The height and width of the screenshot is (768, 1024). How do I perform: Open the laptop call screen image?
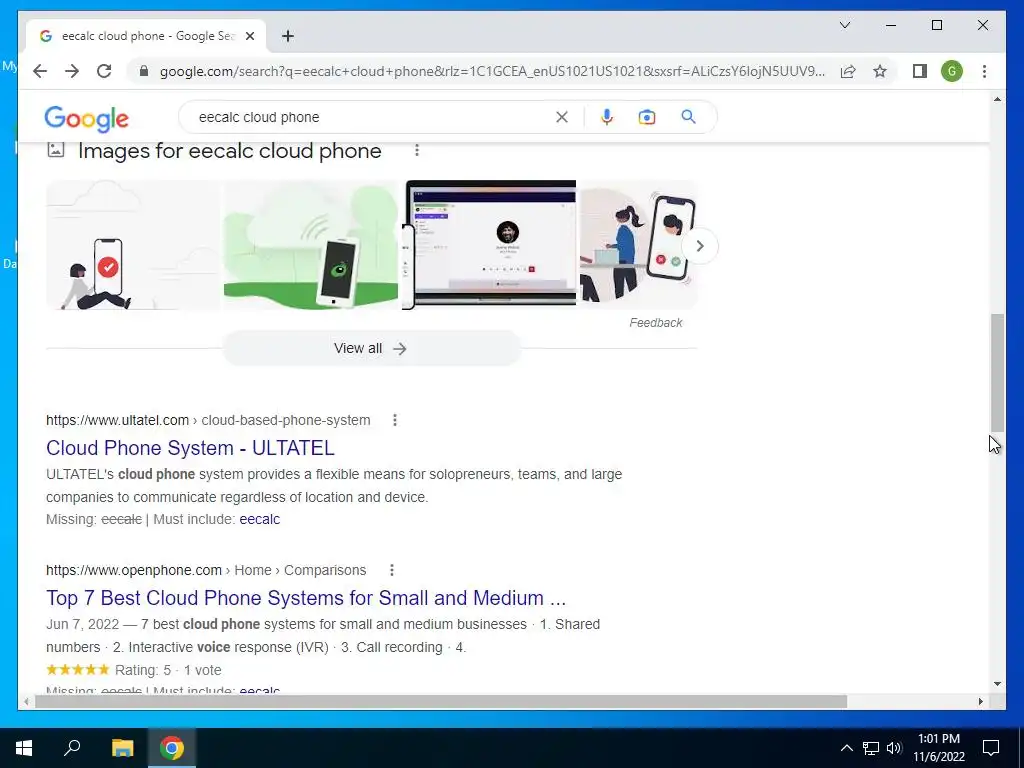click(x=488, y=245)
